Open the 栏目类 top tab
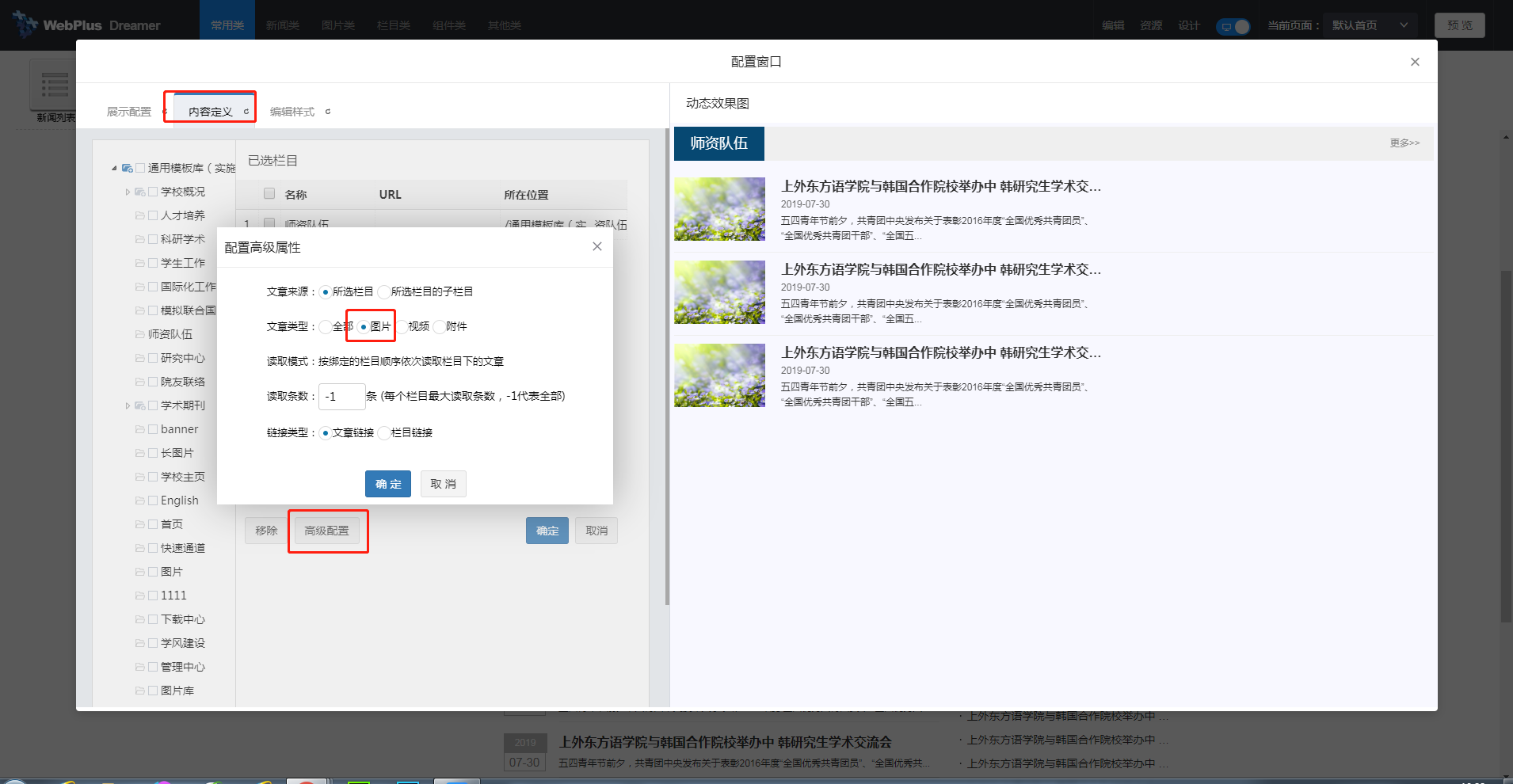1513x784 pixels. 394,25
